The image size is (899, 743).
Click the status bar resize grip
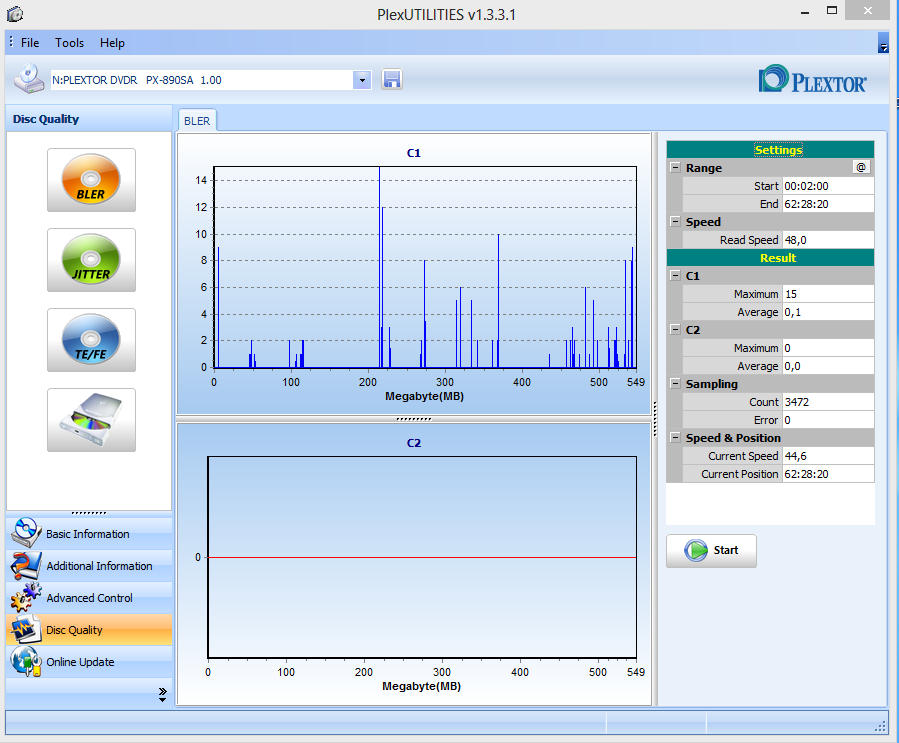(881, 727)
